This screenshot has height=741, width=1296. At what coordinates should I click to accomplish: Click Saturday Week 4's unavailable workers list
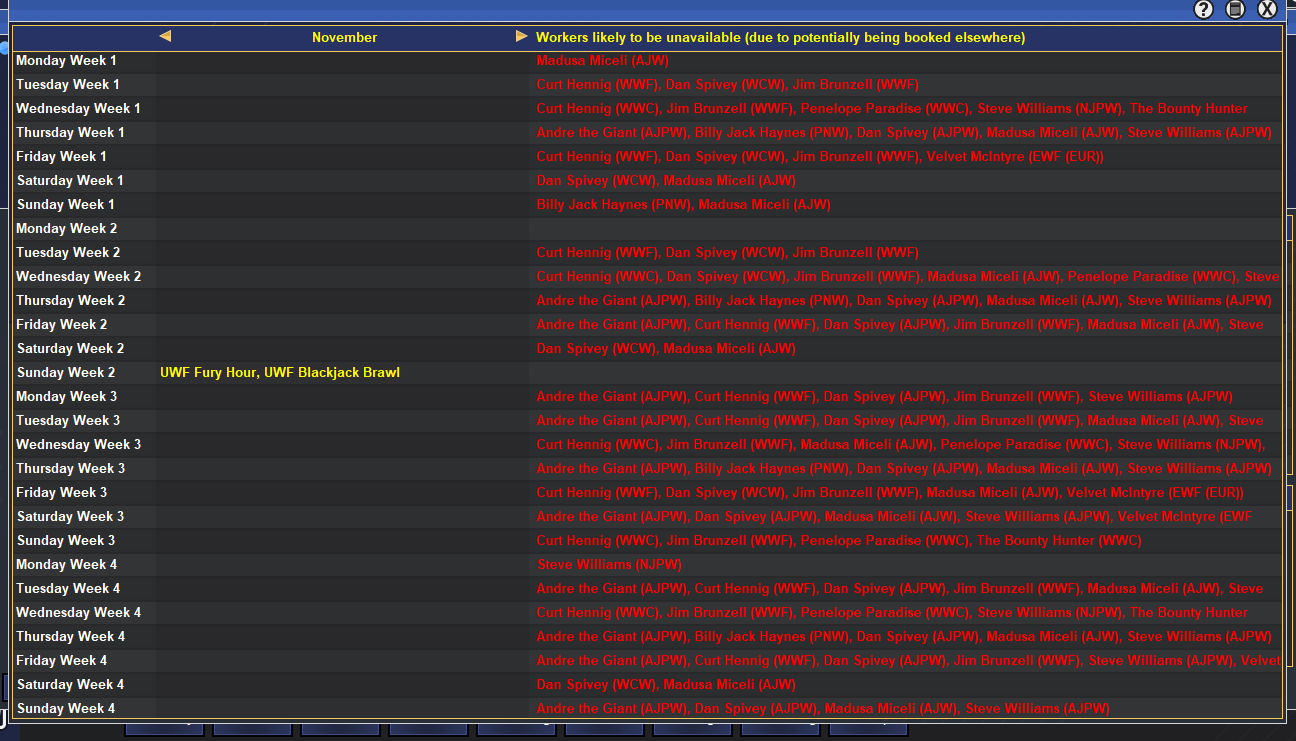pyautogui.click(x=666, y=685)
